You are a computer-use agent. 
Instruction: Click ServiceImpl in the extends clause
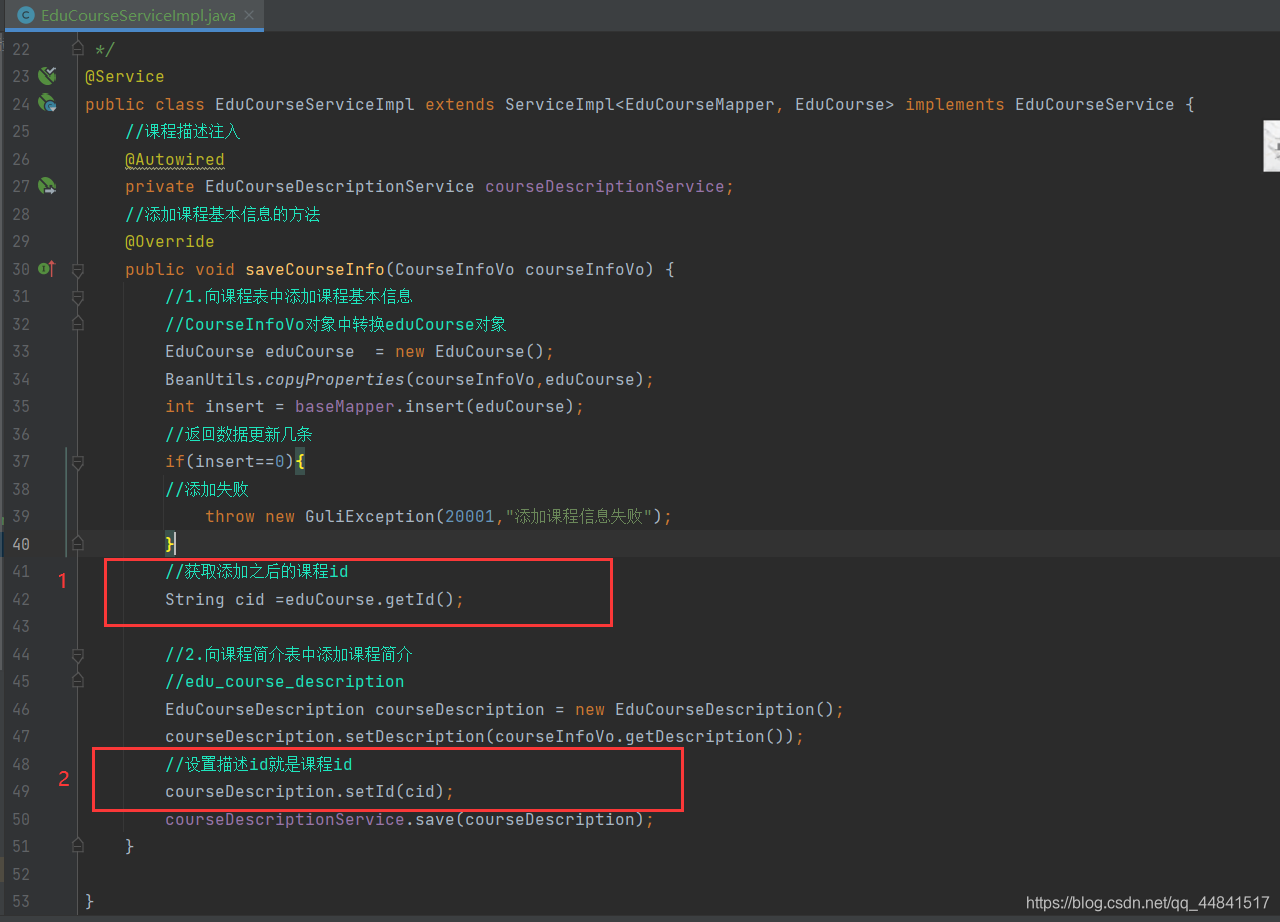[560, 104]
